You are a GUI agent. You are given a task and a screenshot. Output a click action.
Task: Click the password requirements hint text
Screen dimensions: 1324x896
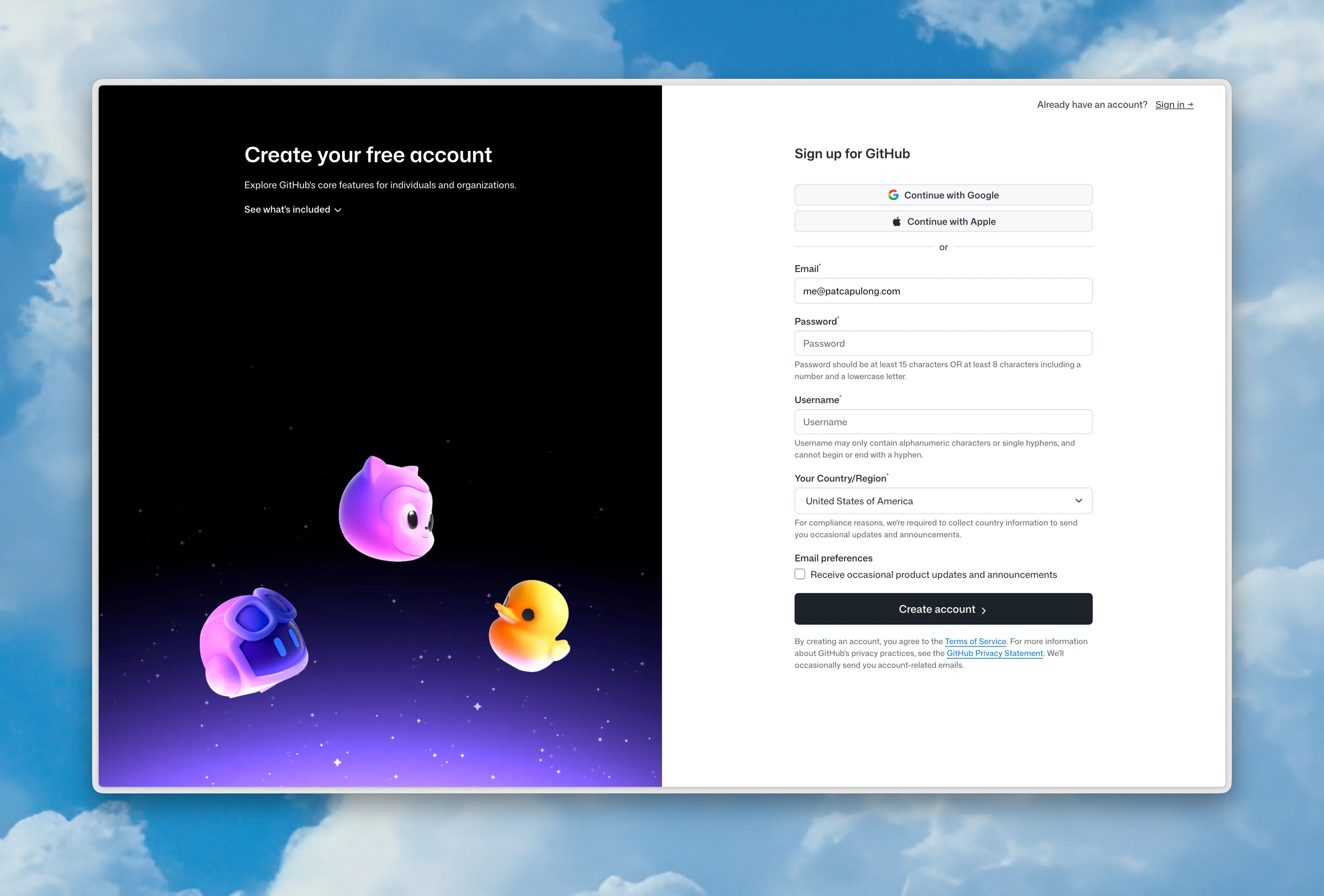point(938,370)
